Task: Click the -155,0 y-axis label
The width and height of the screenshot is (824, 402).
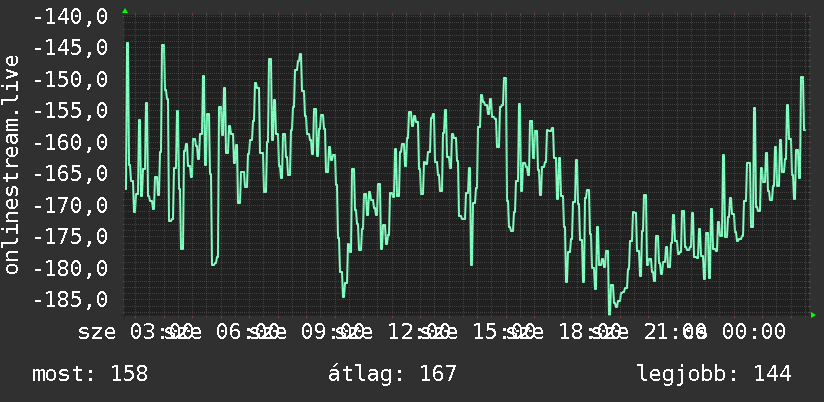Action: 70,111
